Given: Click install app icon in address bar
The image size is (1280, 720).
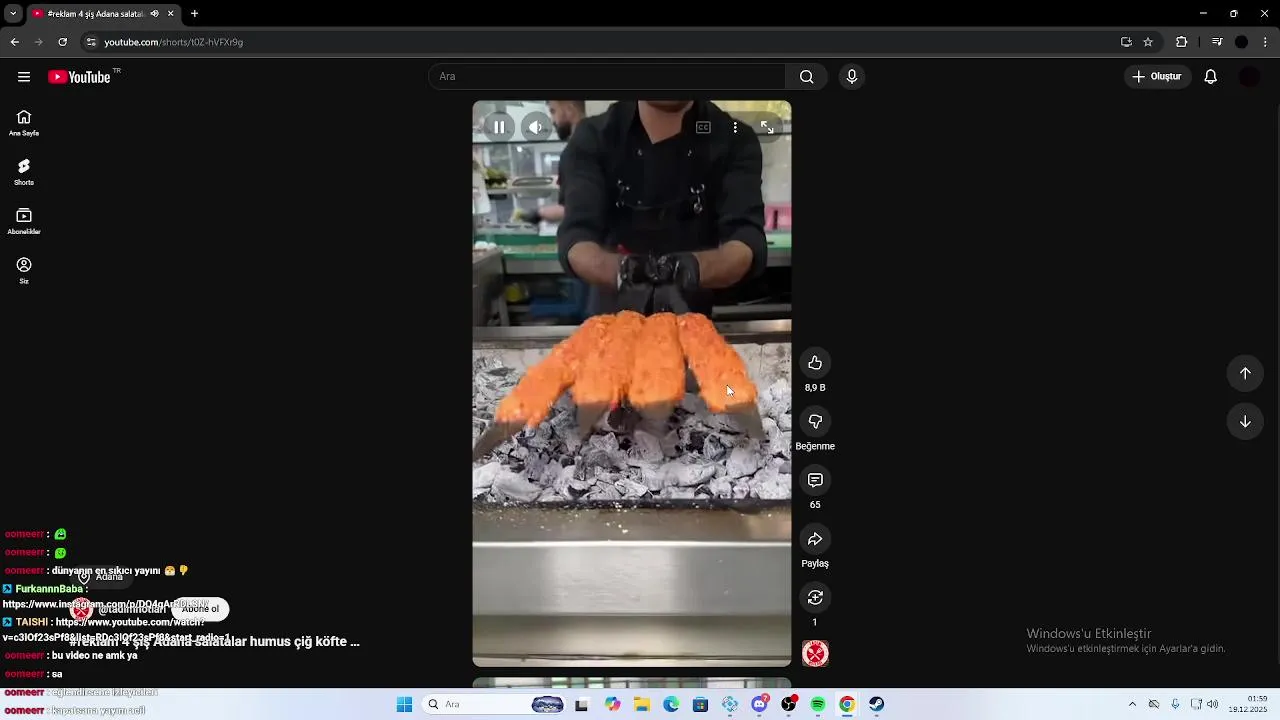Looking at the screenshot, I should click(x=1126, y=42).
